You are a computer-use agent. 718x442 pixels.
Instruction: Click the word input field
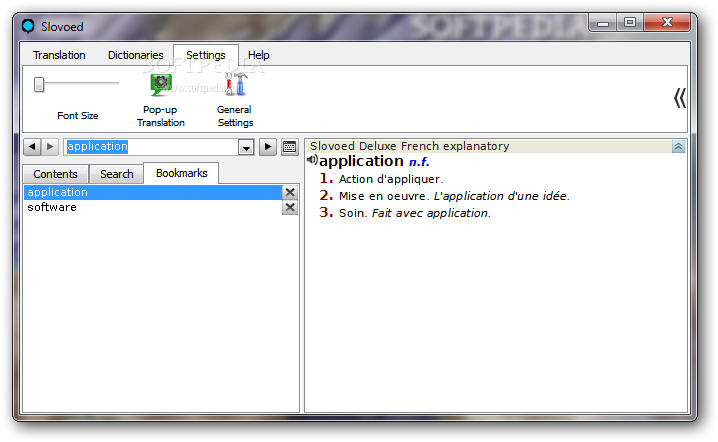[151, 147]
